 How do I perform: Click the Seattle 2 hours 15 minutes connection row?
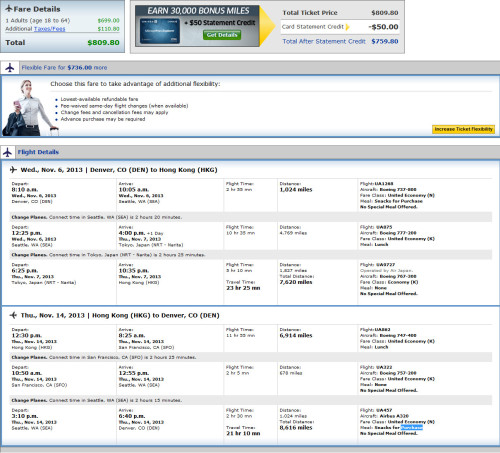[x=251, y=400]
